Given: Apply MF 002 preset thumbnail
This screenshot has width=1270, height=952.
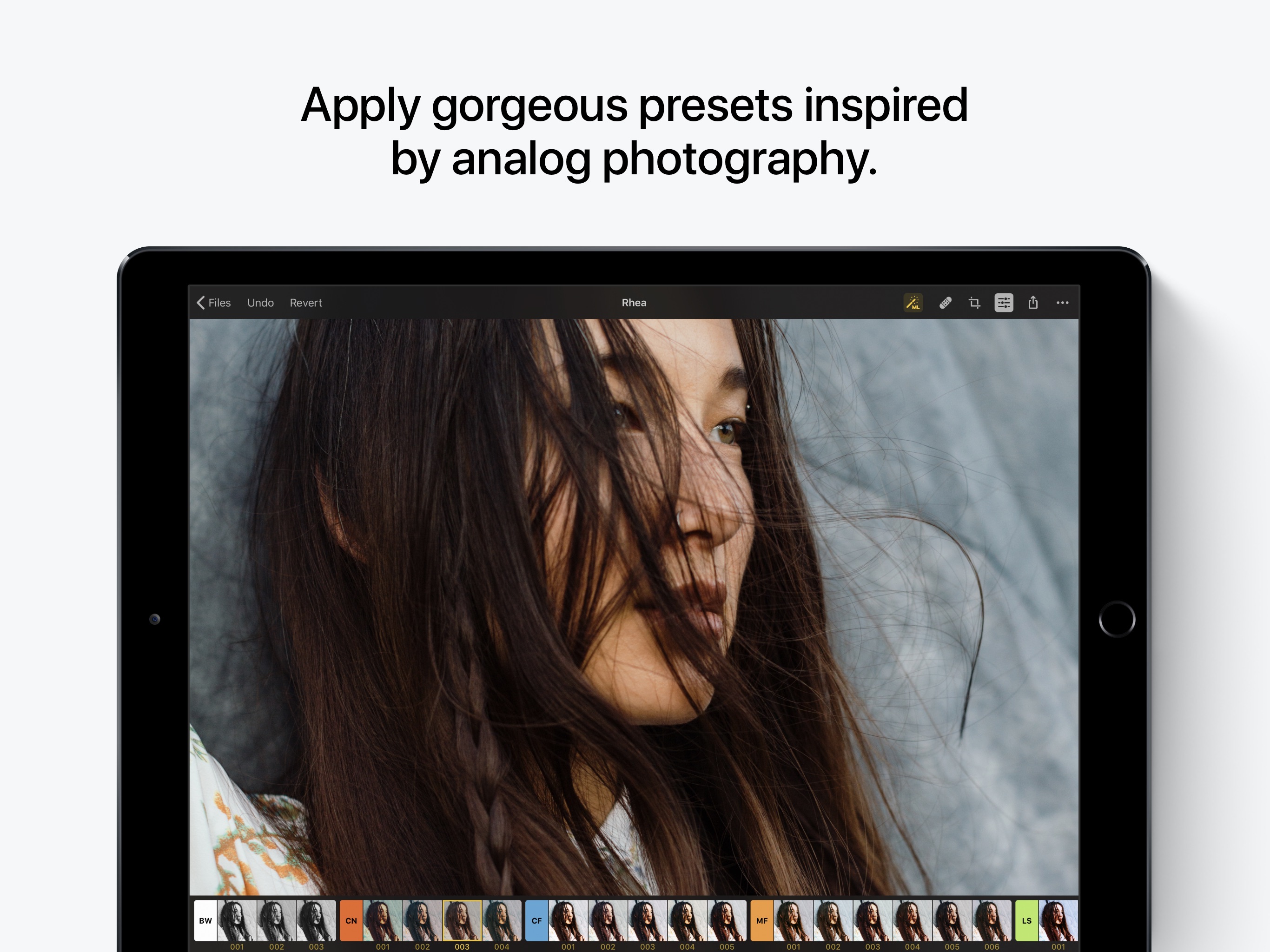Looking at the screenshot, I should 833,920.
